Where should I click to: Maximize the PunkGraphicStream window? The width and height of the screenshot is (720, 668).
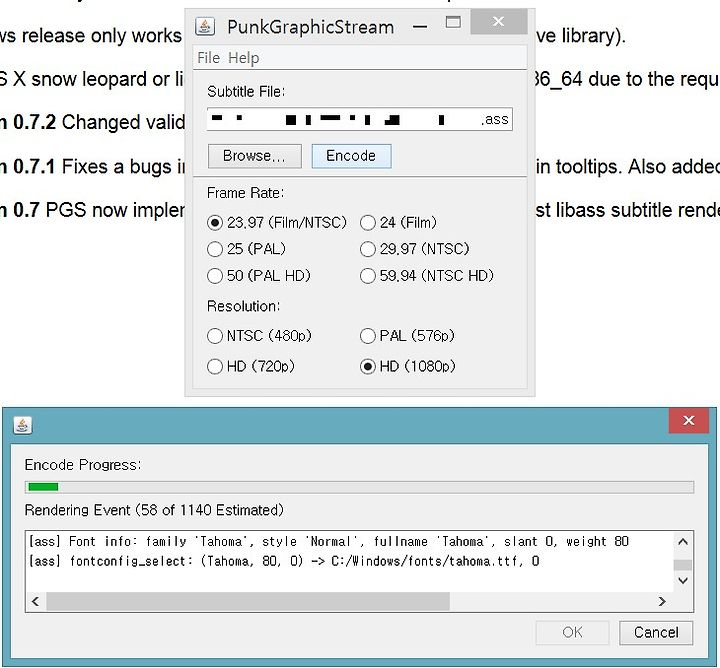tap(453, 22)
